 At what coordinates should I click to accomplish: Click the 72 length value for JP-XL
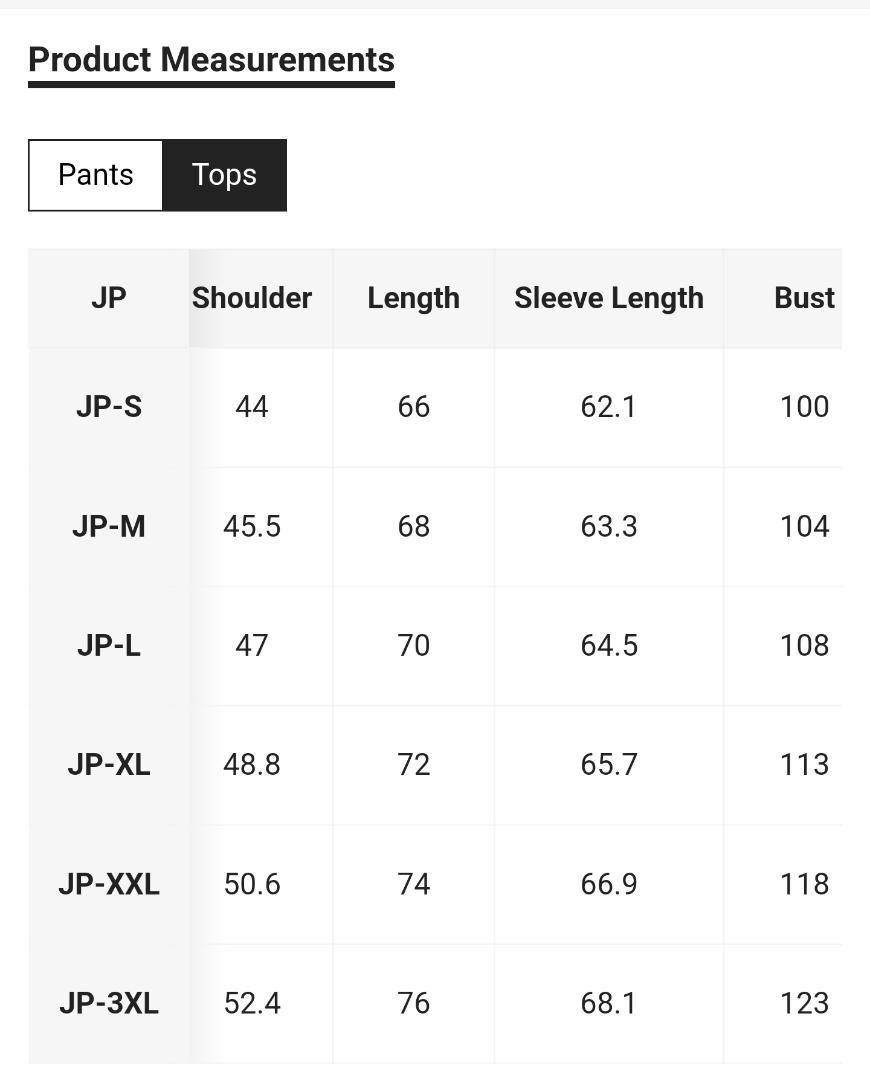coord(413,765)
